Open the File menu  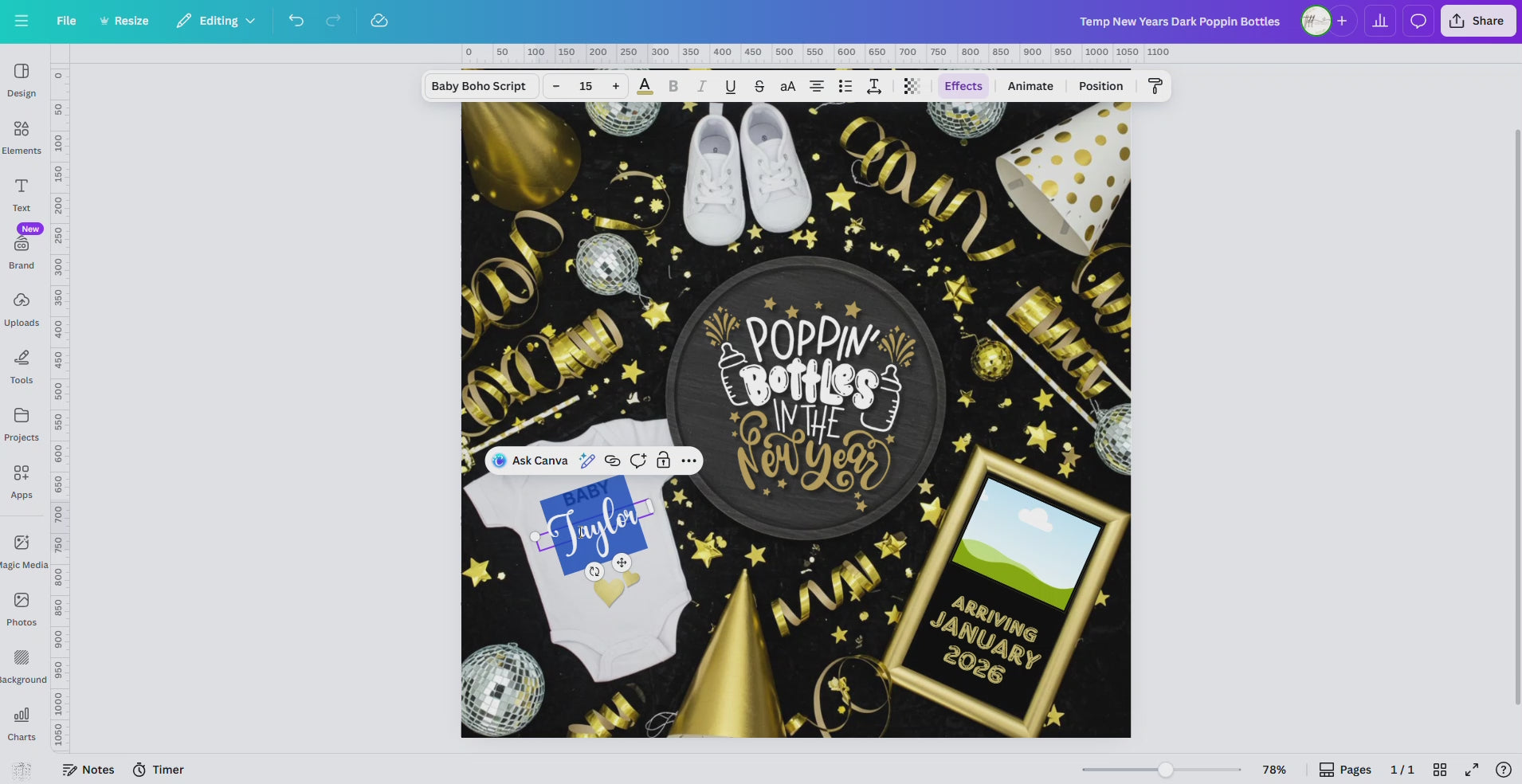coord(66,21)
